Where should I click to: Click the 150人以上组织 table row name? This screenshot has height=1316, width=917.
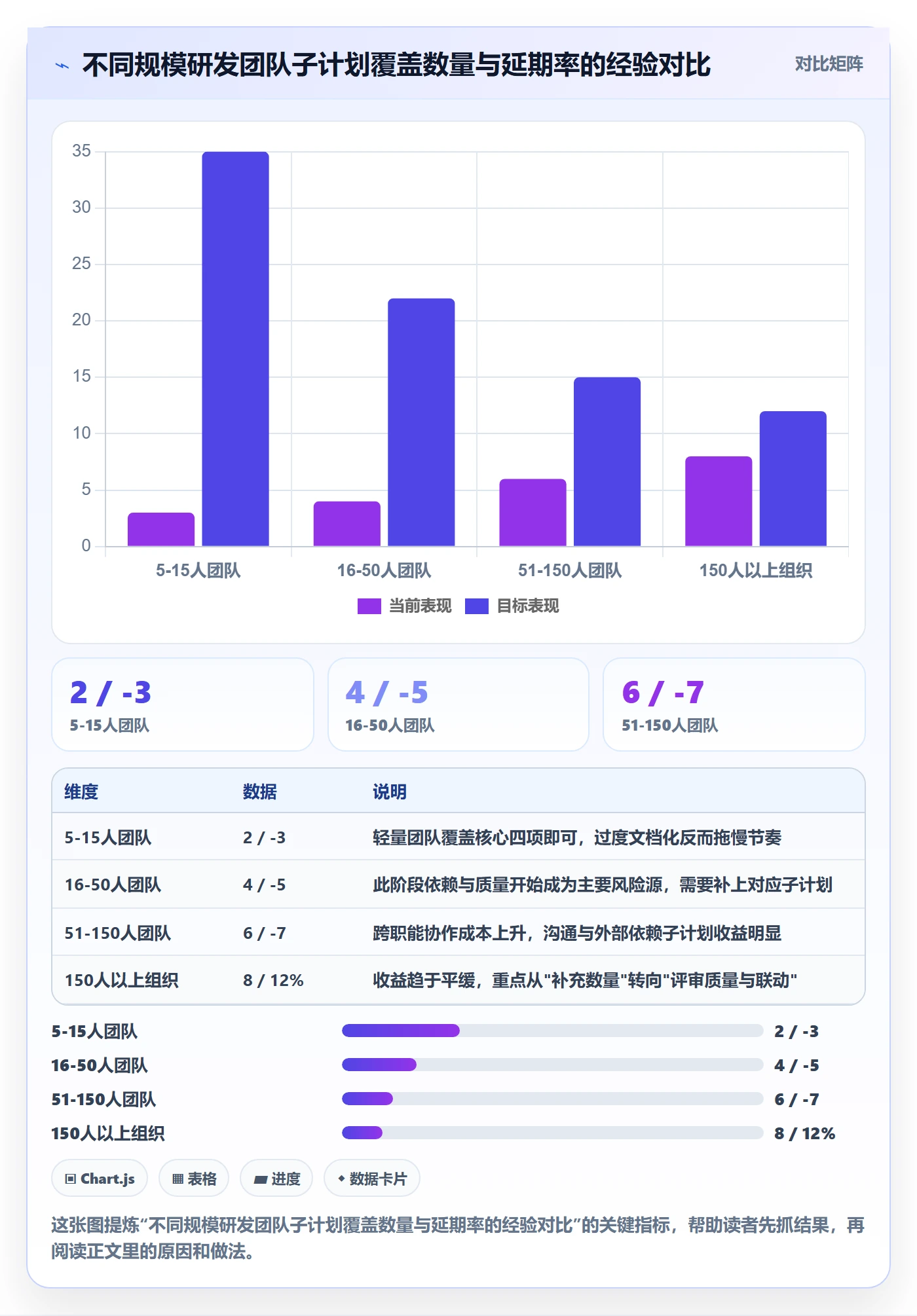click(x=121, y=980)
